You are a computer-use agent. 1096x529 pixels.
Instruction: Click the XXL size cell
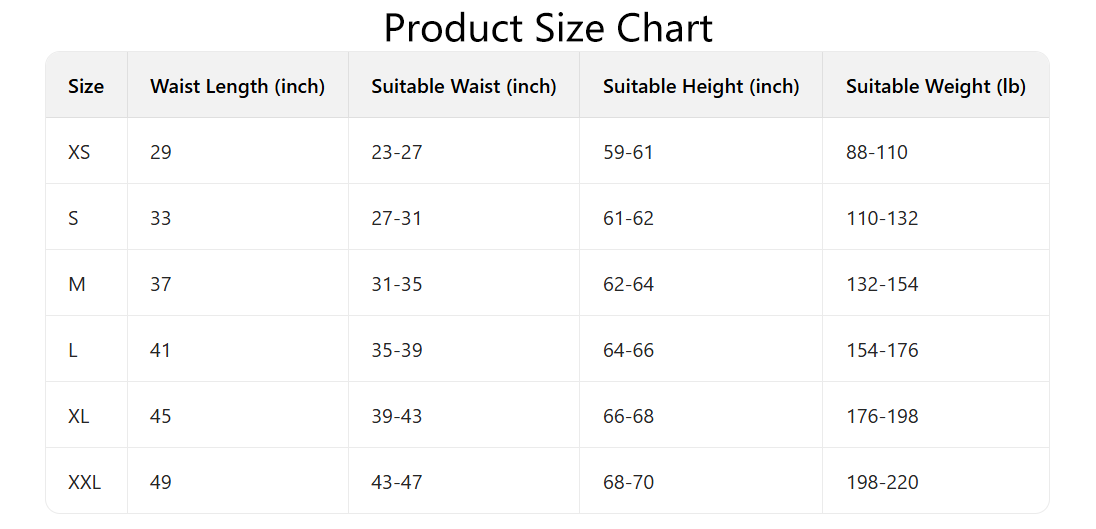point(84,483)
